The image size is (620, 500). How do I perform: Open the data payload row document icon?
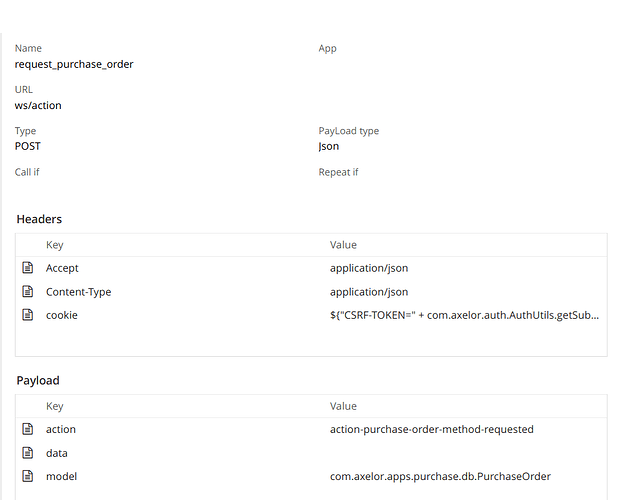pos(28,453)
